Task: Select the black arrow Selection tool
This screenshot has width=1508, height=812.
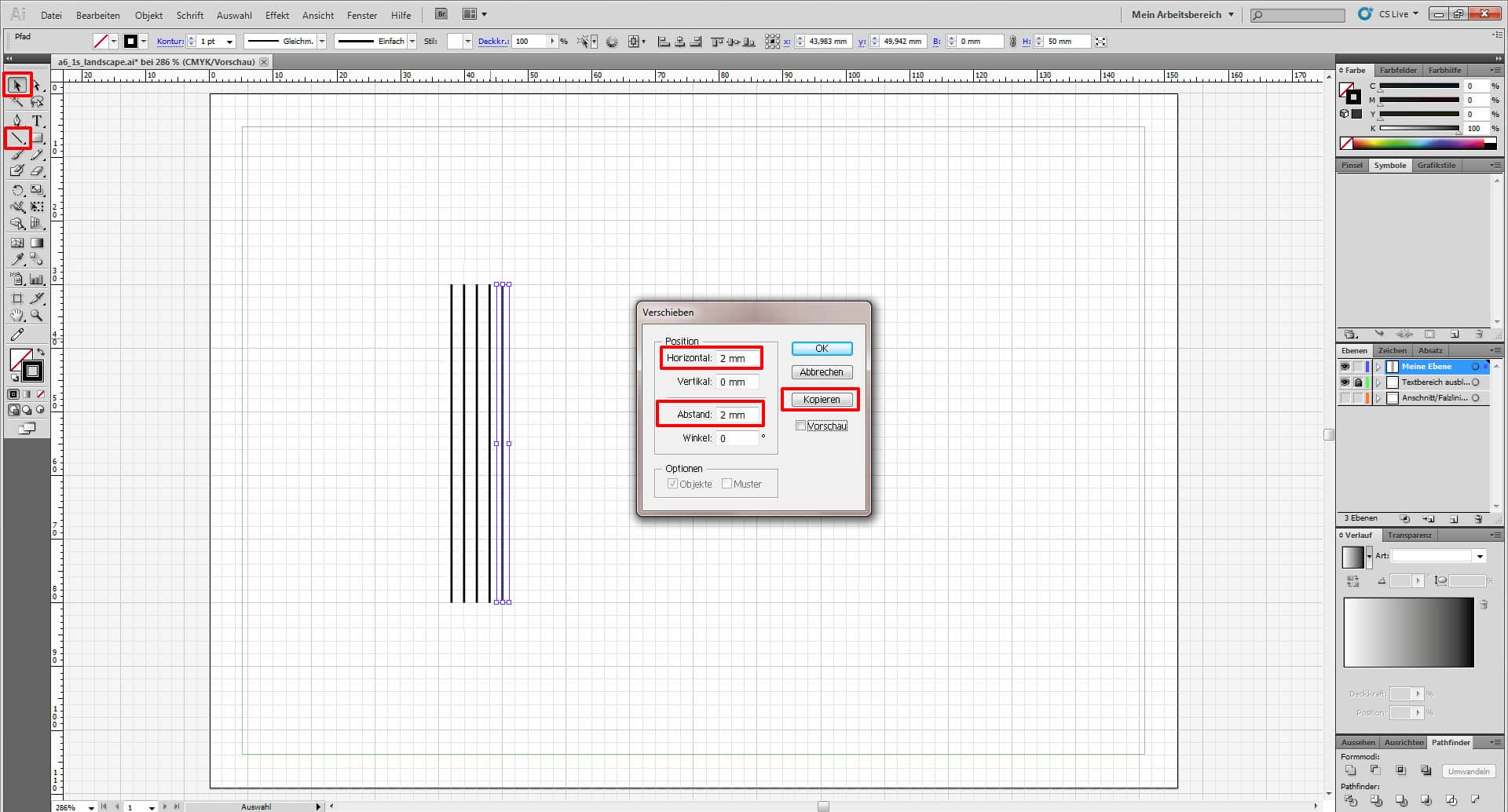Action: pos(17,85)
